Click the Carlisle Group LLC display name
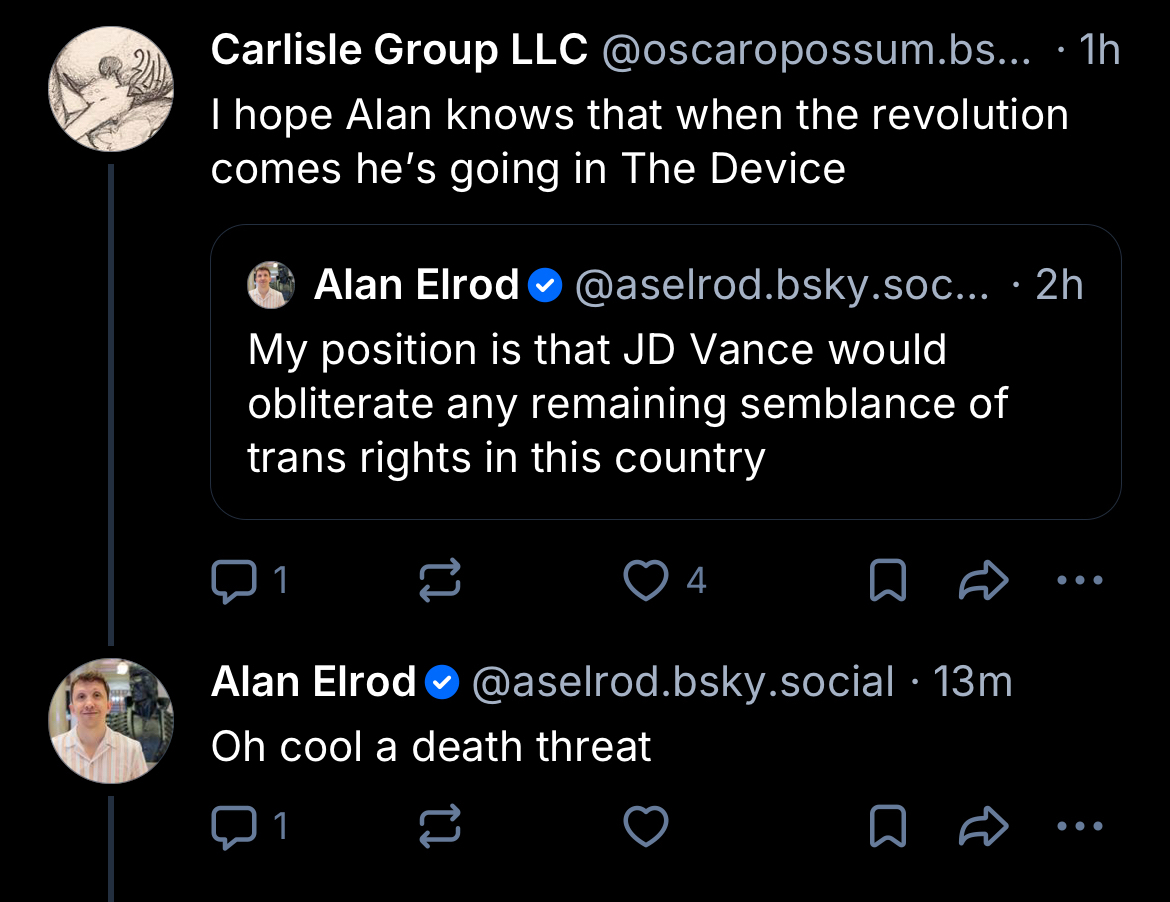Viewport: 1170px width, 902px height. (x=398, y=50)
